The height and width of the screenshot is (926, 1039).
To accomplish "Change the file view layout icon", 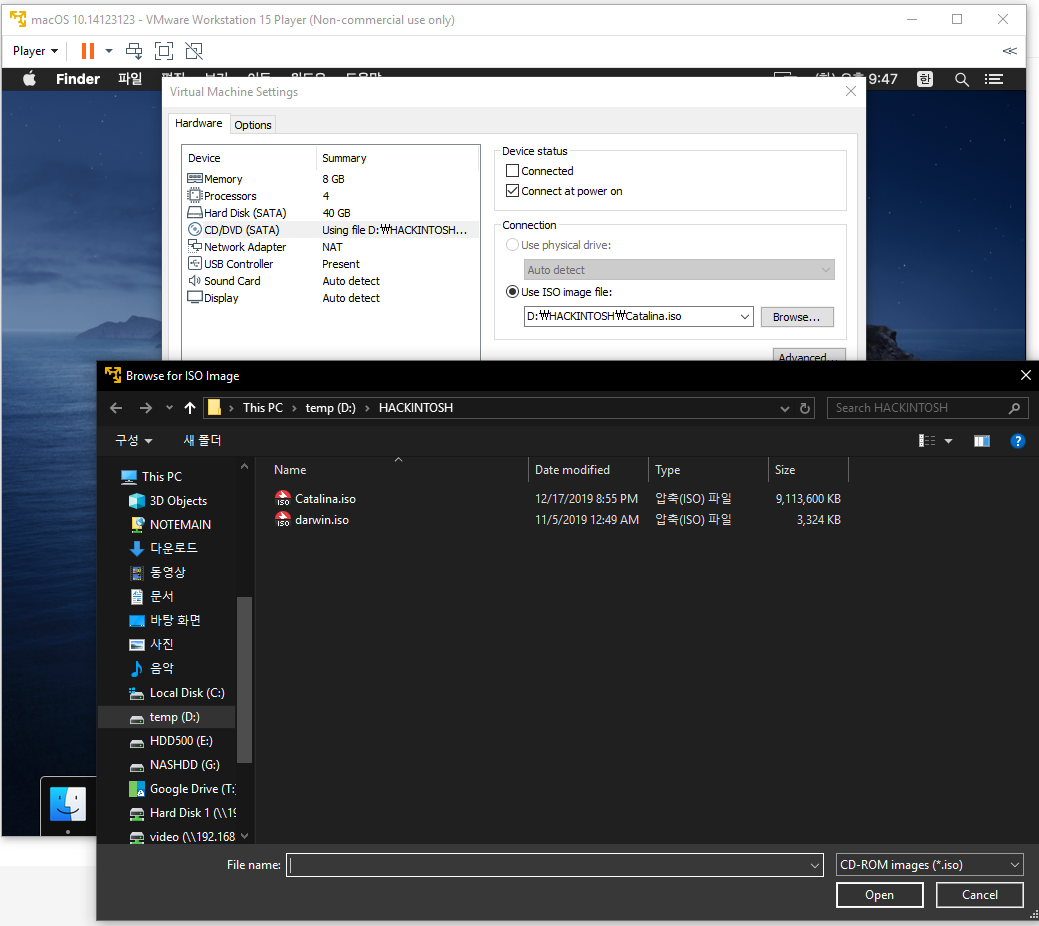I will click(x=927, y=441).
